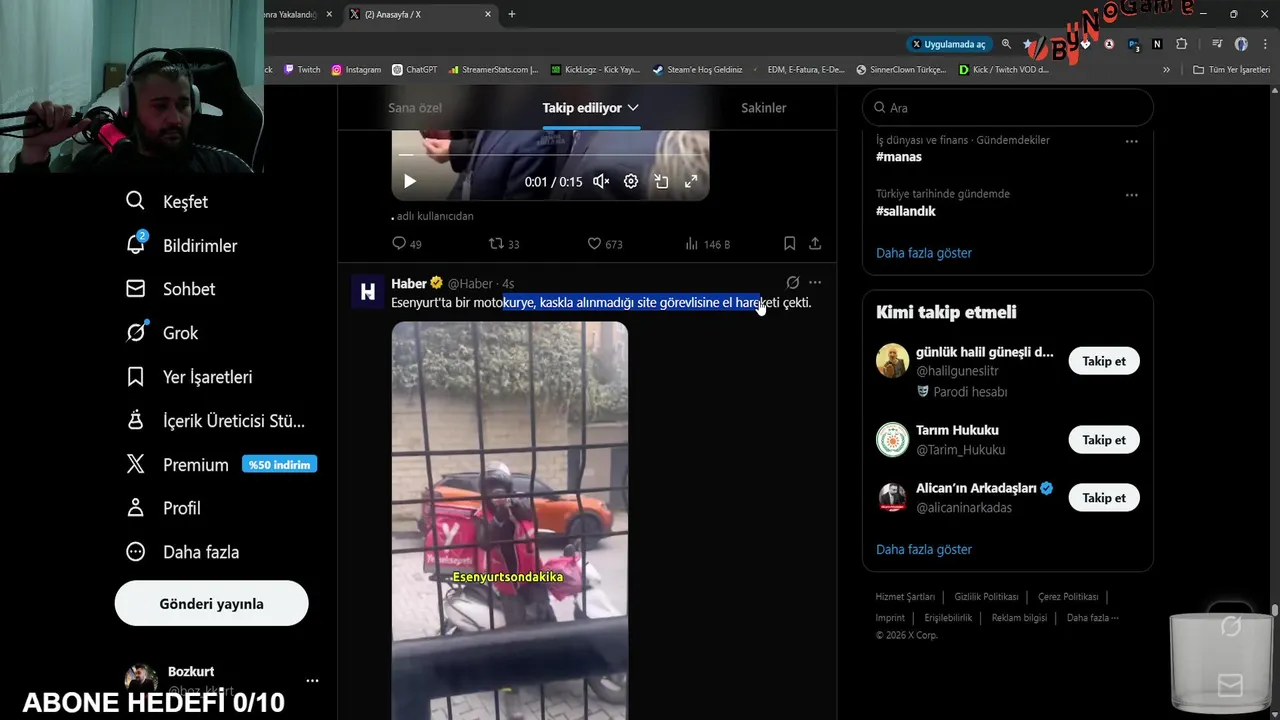This screenshot has height=720, width=1280.
Task: Share the top video post
Action: click(x=815, y=243)
